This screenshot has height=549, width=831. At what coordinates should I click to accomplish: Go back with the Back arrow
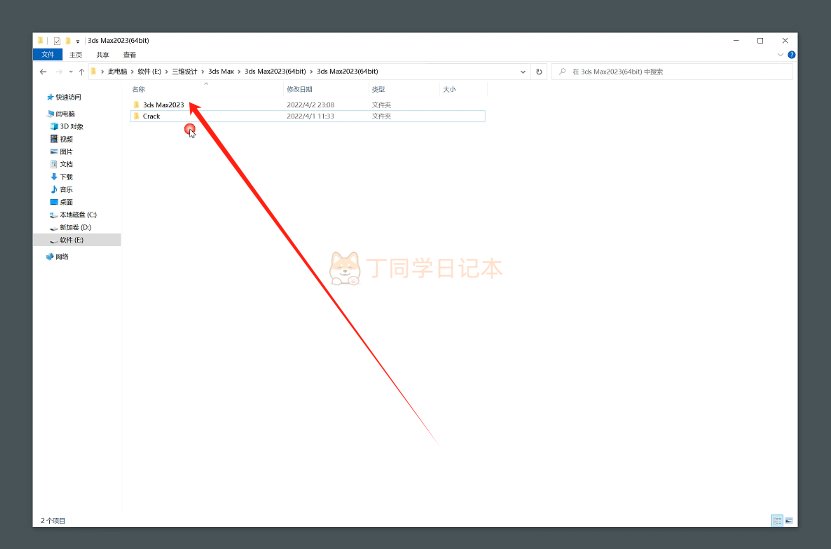pos(43,72)
